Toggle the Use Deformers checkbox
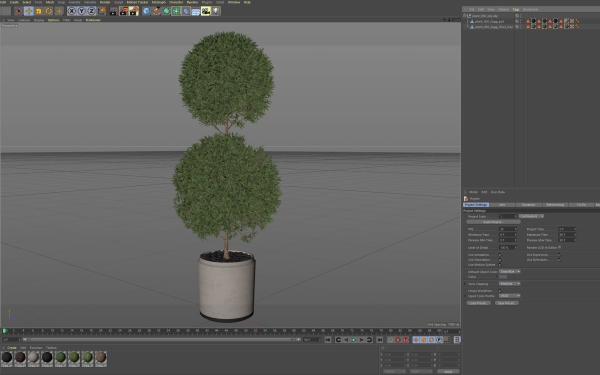Image resolution: width=600 pixels, height=375 pixels. pos(559,259)
